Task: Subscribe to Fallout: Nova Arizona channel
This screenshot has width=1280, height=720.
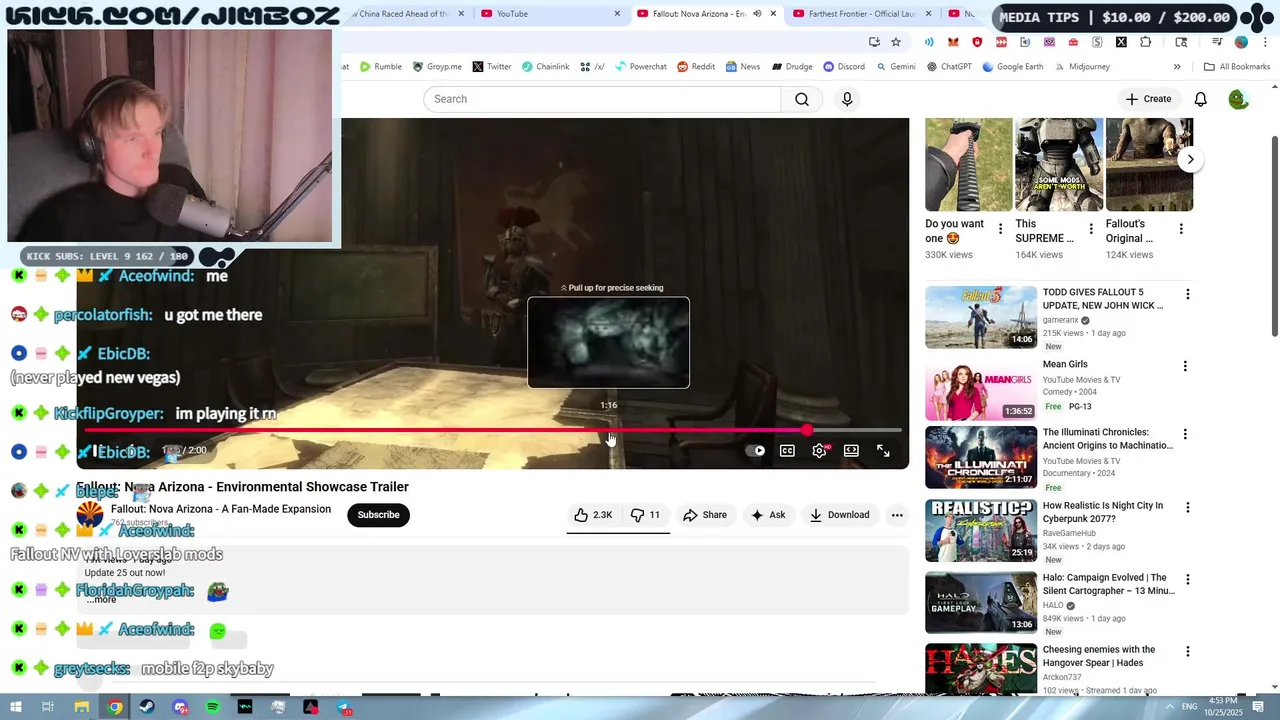Action: click(x=378, y=515)
